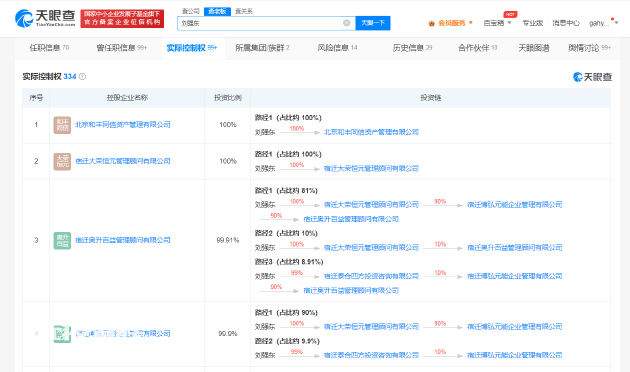Viewport: 630px width, 372px height.
Task: Click the help icon next to 实际控制权 334
Action: (x=82, y=76)
